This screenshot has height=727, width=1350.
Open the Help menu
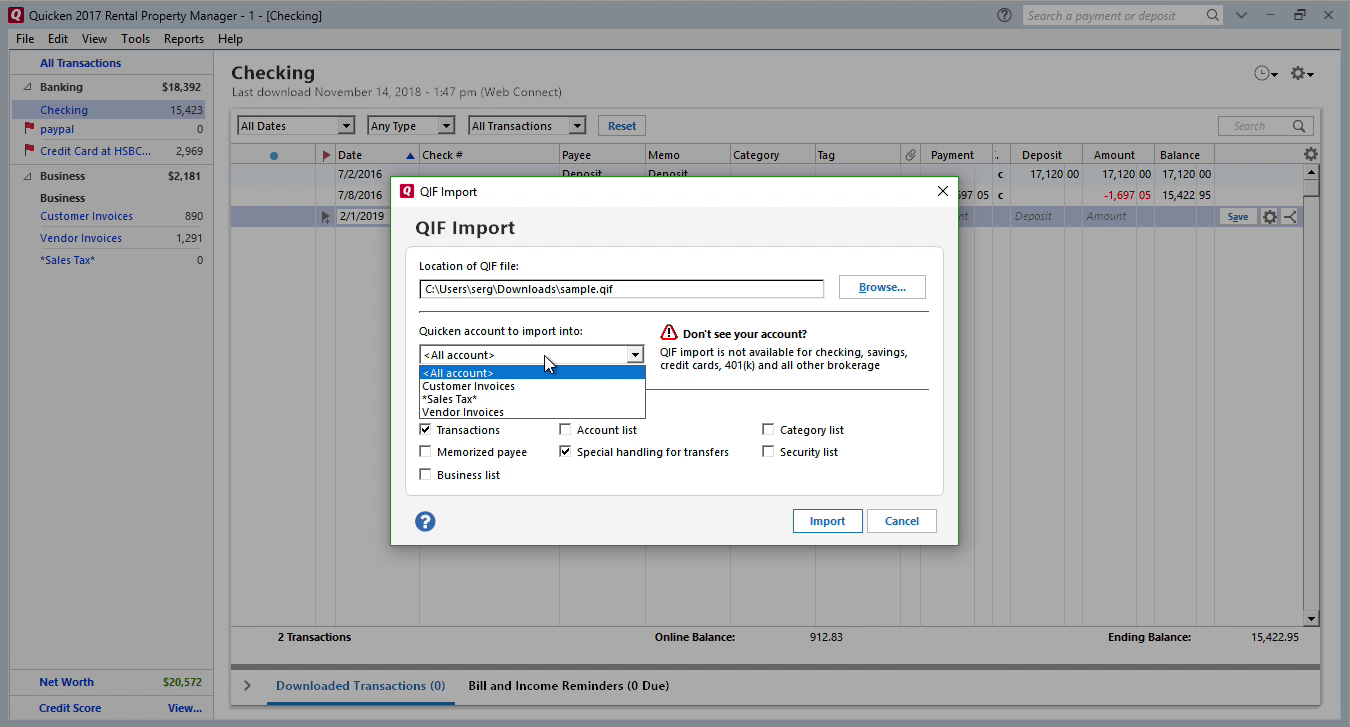click(x=230, y=39)
